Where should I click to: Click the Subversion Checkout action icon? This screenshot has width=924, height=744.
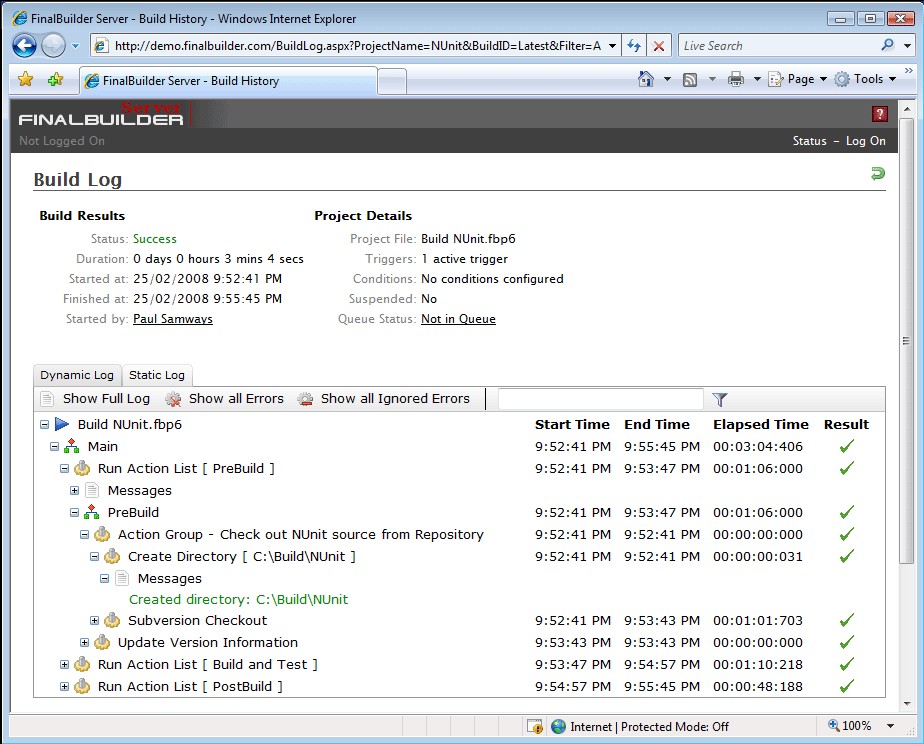112,620
